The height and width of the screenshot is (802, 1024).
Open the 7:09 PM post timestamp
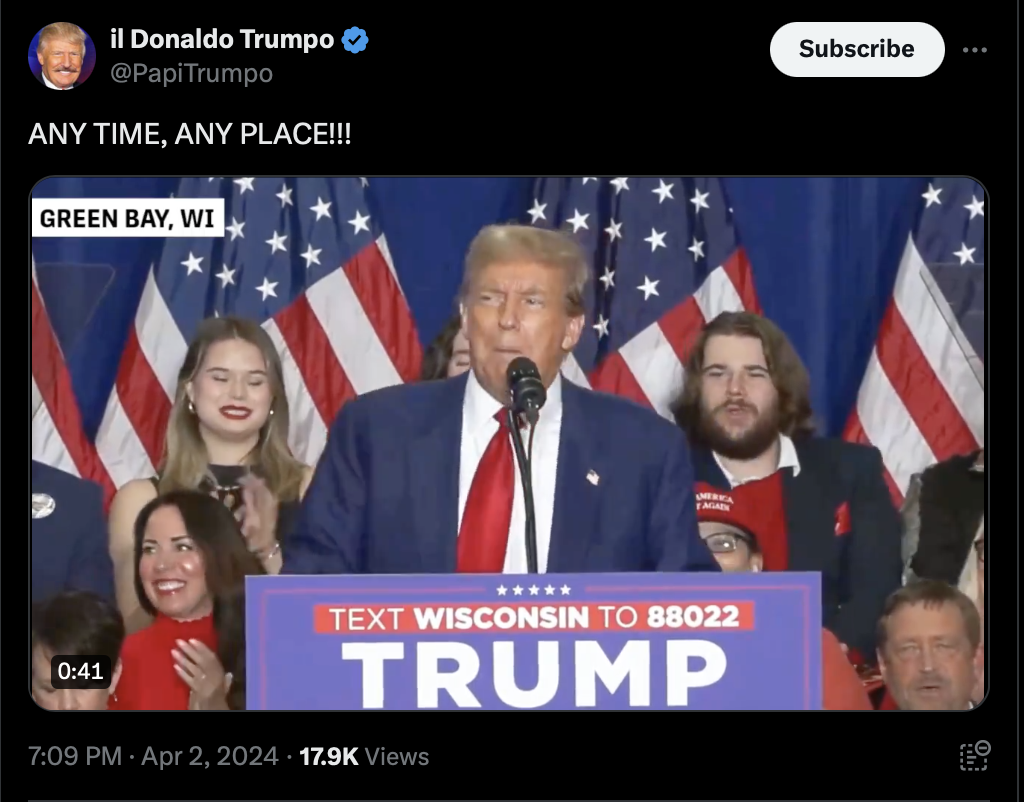click(x=75, y=756)
